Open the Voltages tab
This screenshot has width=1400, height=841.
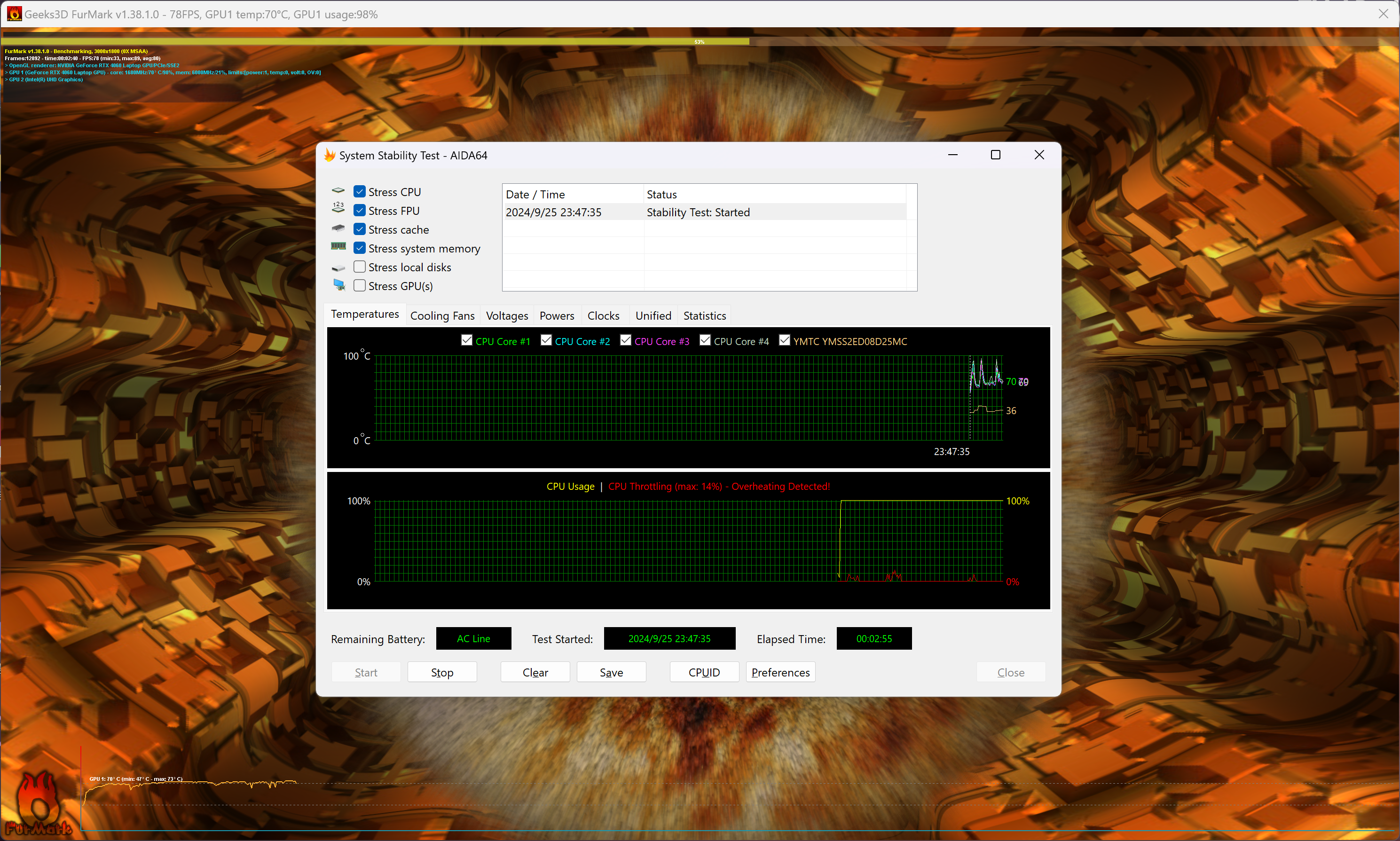(x=506, y=315)
